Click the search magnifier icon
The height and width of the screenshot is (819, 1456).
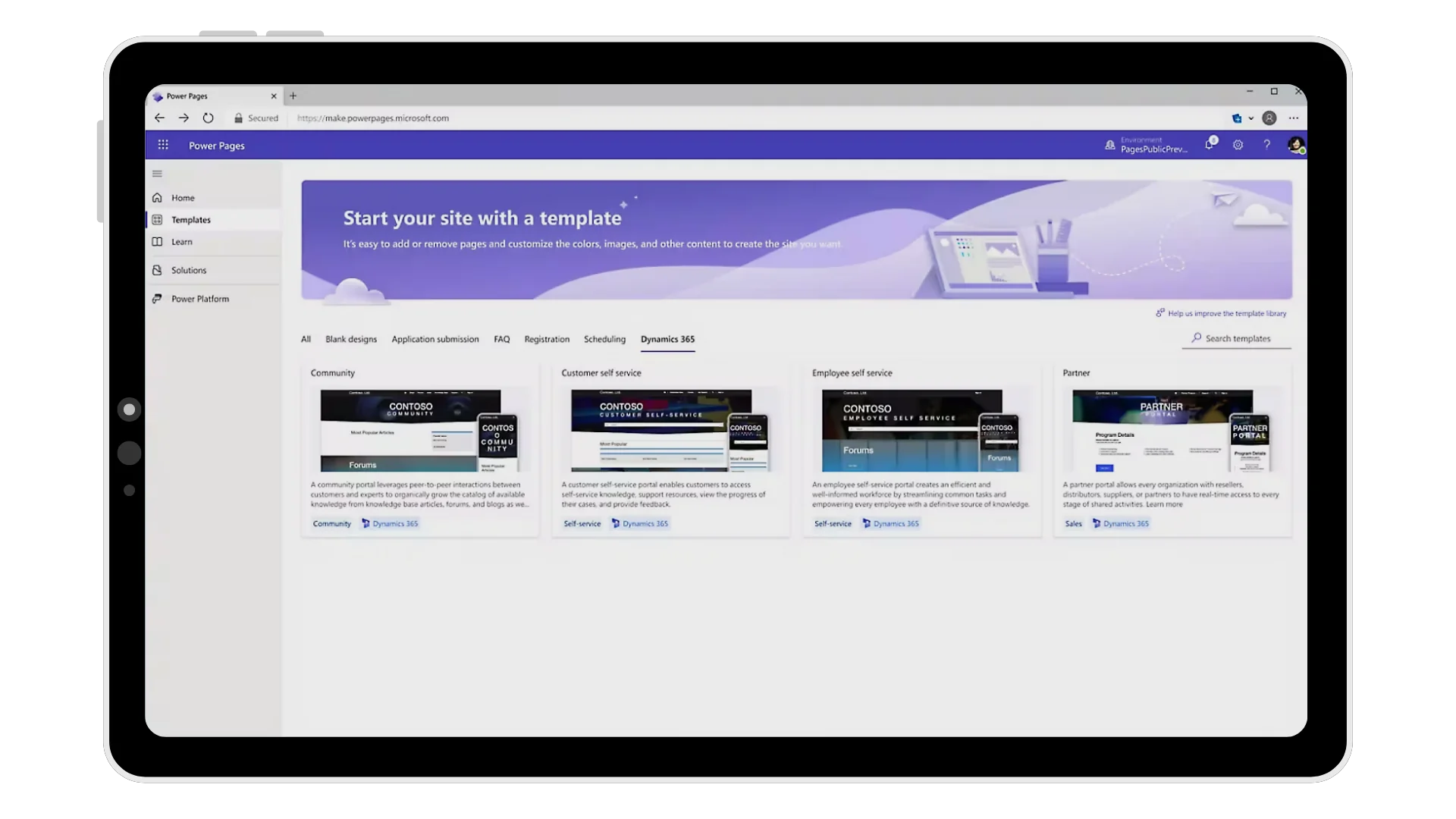click(x=1196, y=338)
